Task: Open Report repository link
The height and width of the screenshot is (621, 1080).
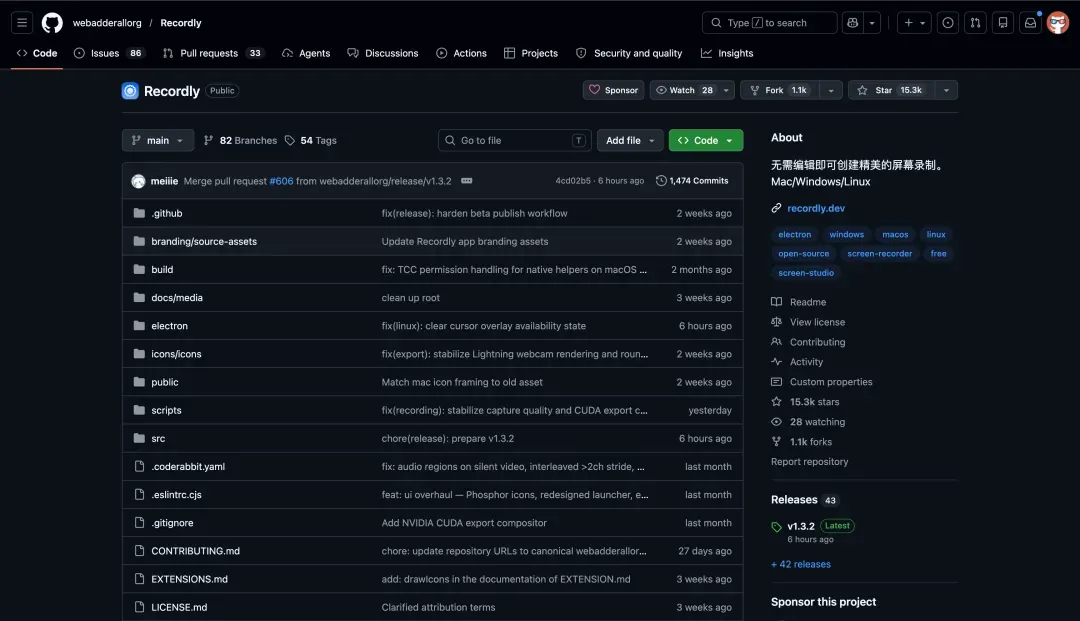Action: [x=809, y=461]
